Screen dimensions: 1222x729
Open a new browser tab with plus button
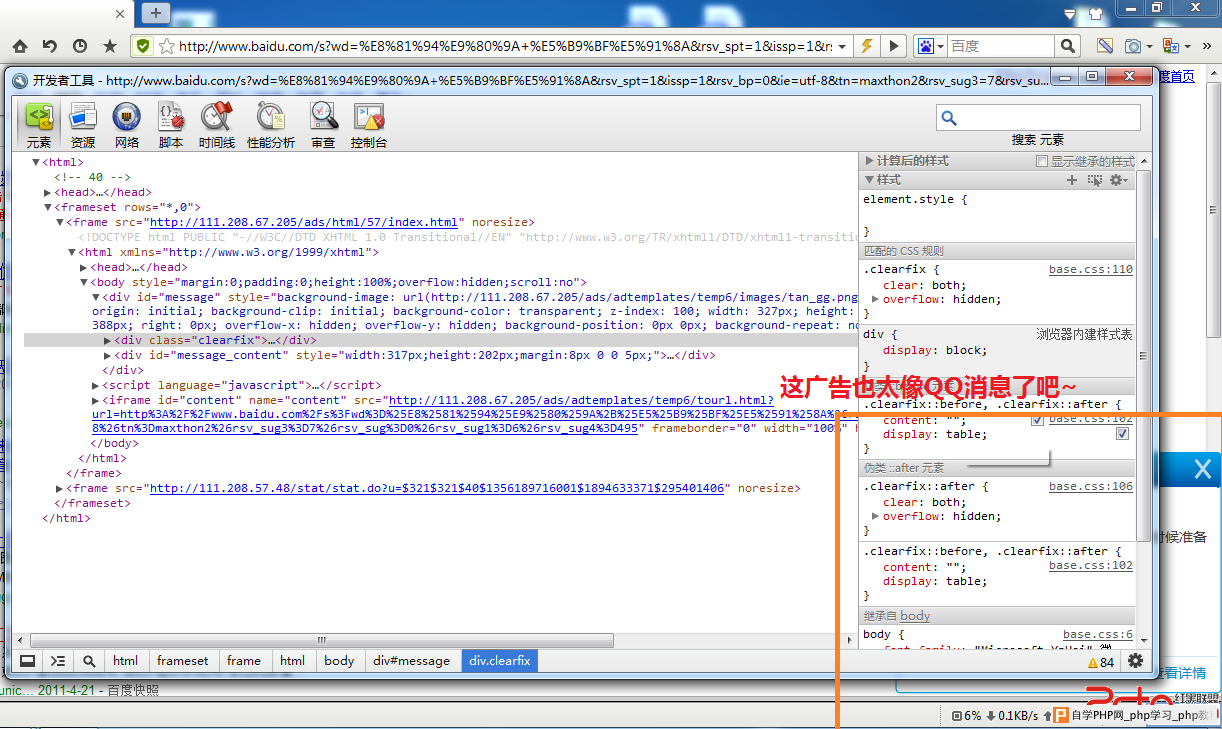156,13
